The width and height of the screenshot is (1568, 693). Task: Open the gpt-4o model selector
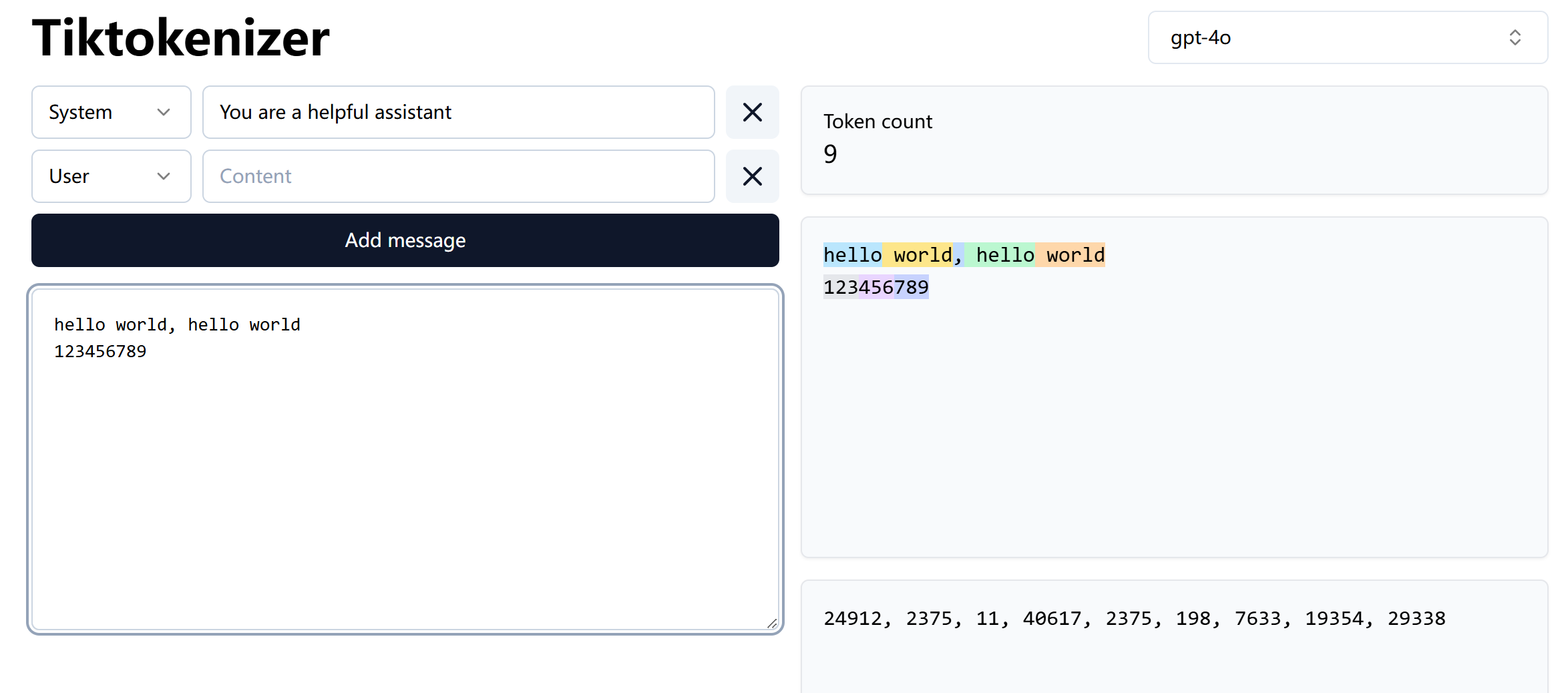click(1348, 37)
